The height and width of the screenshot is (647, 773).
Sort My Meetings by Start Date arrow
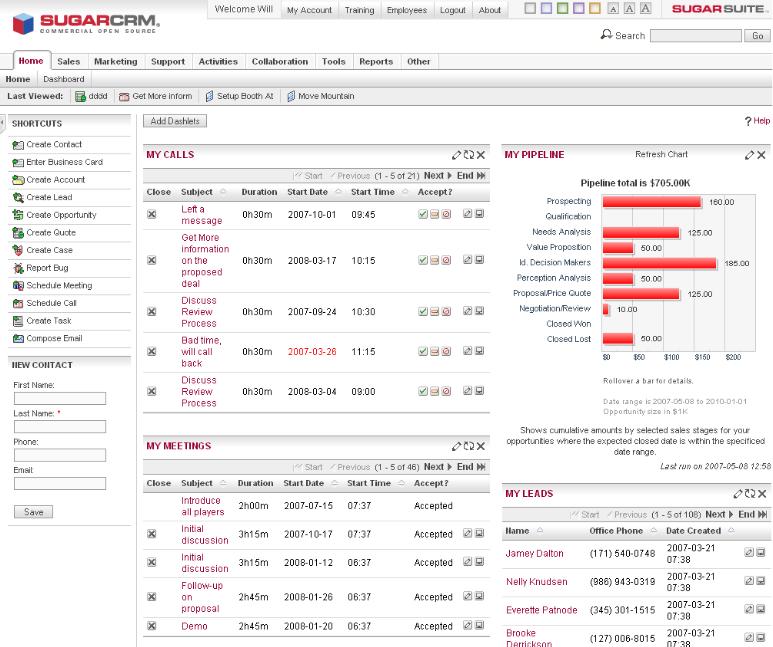click(x=334, y=483)
